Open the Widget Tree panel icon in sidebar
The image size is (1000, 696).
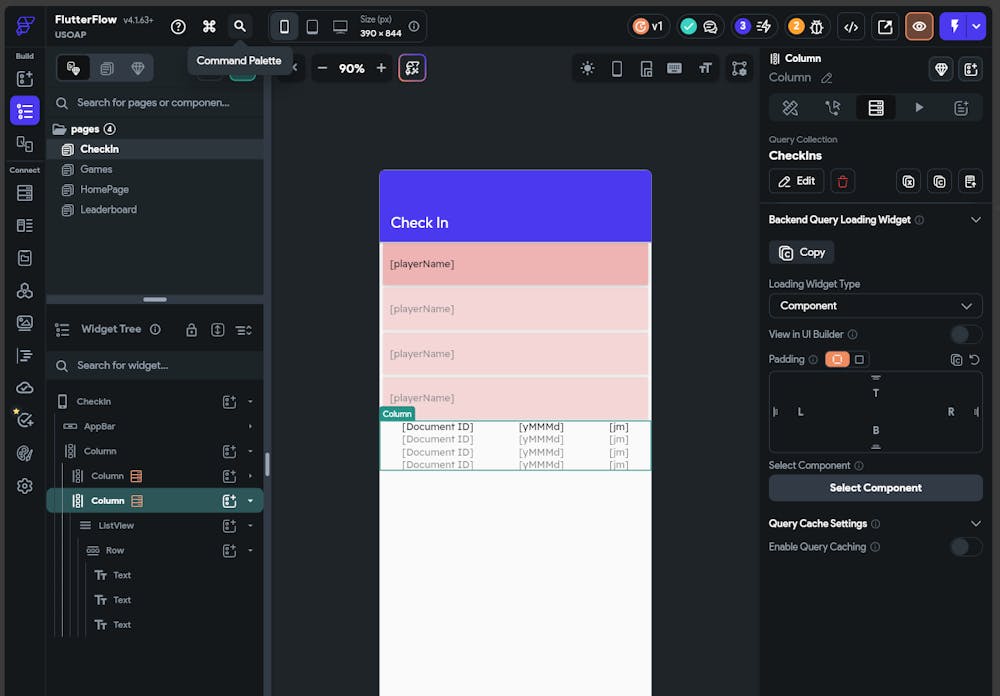coord(25,111)
